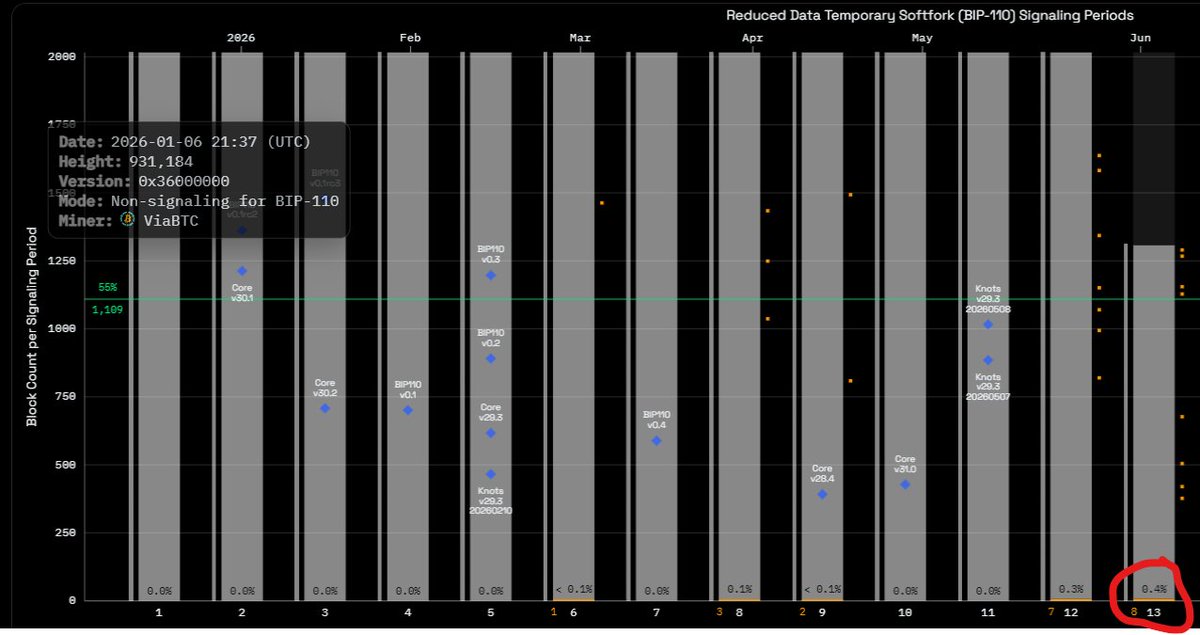Select the Core v29.3 diamond marker
Image resolution: width=1200 pixels, height=635 pixels.
[491, 433]
